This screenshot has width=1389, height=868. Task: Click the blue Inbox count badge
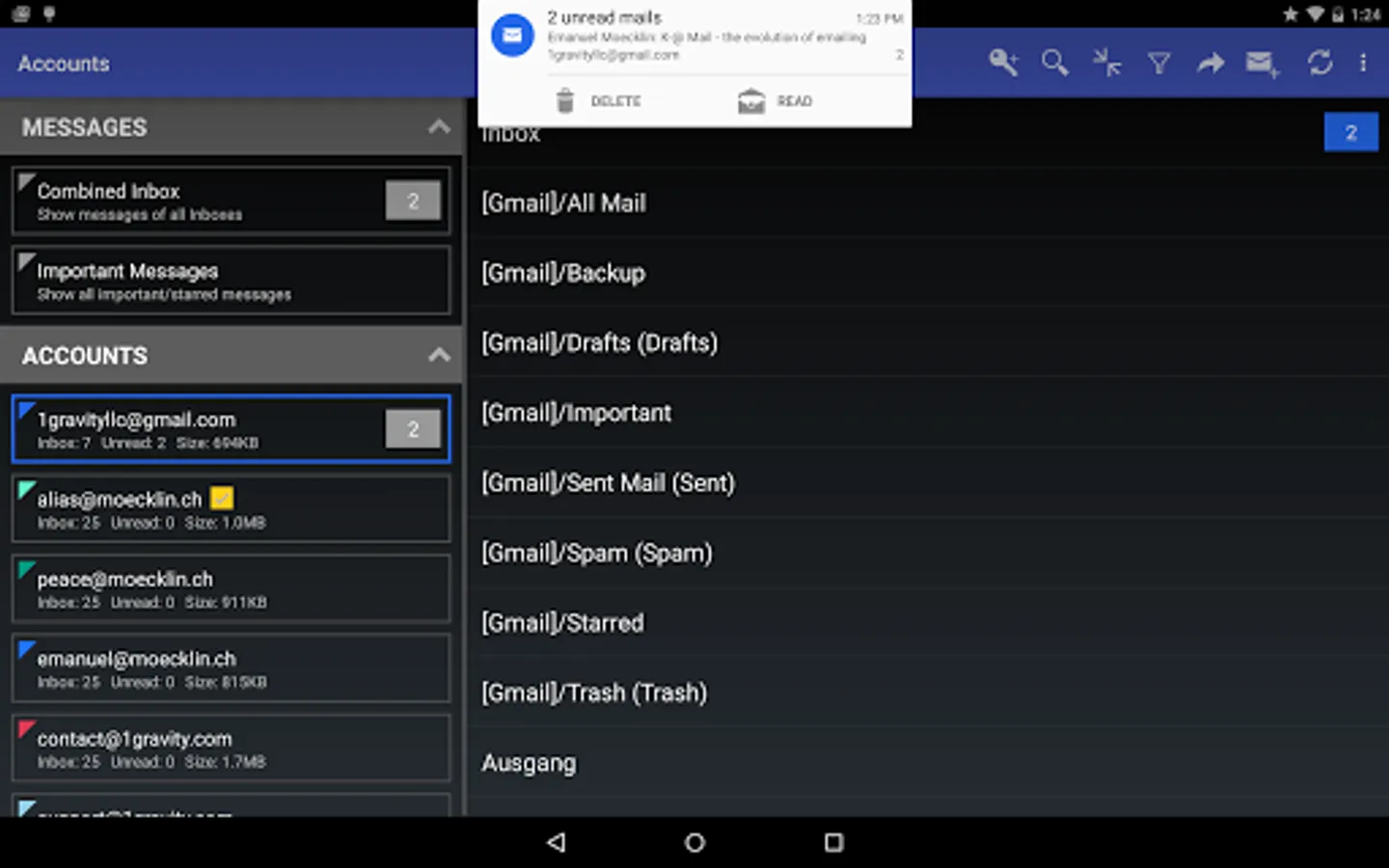click(1350, 133)
